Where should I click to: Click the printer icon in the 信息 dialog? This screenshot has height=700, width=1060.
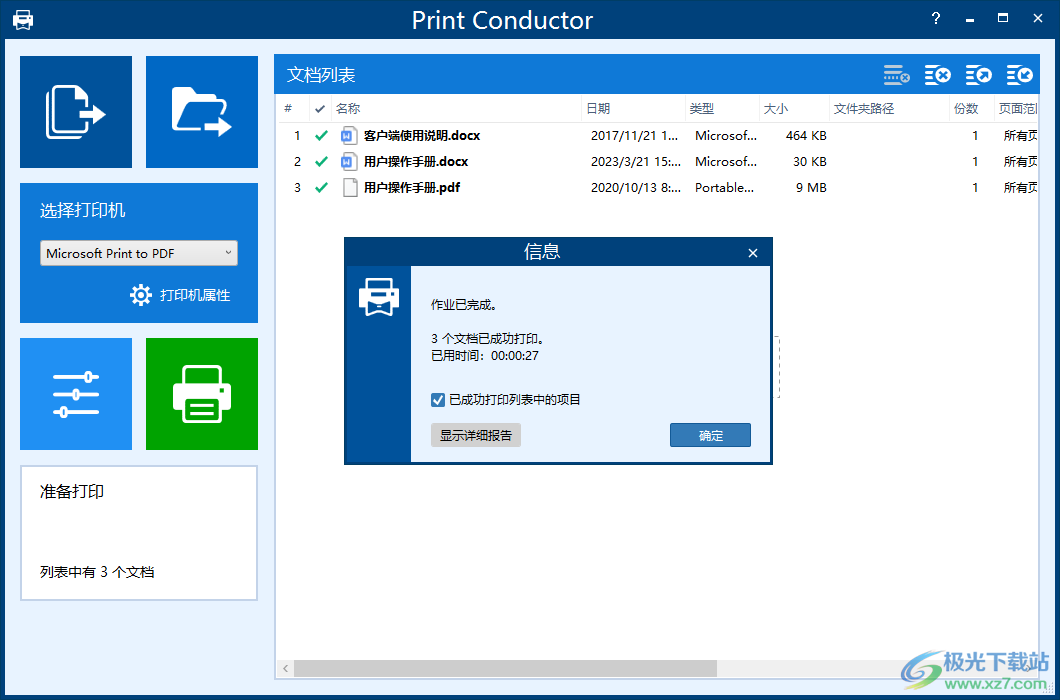pyautogui.click(x=379, y=296)
